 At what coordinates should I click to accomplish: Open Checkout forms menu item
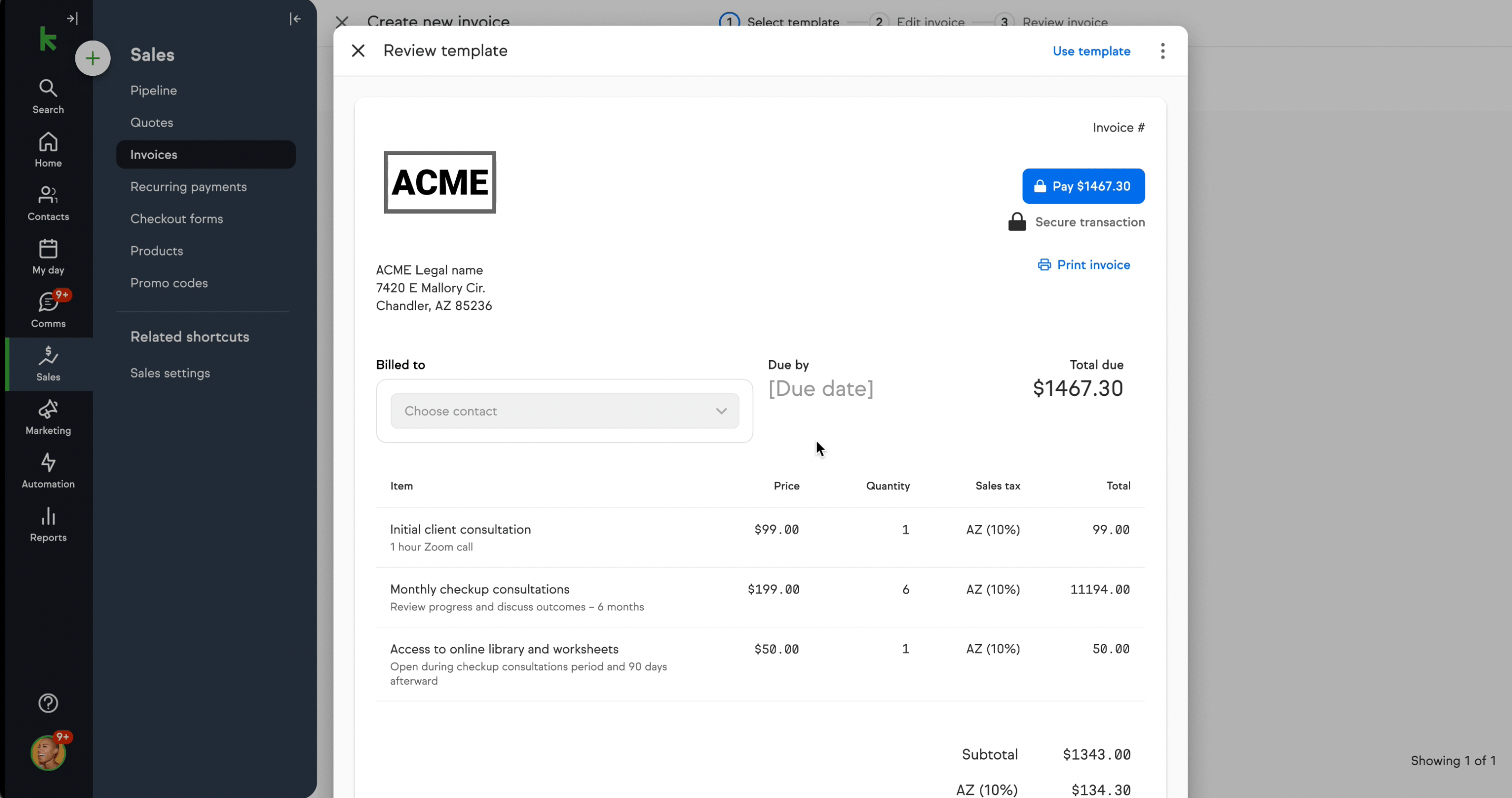176,219
